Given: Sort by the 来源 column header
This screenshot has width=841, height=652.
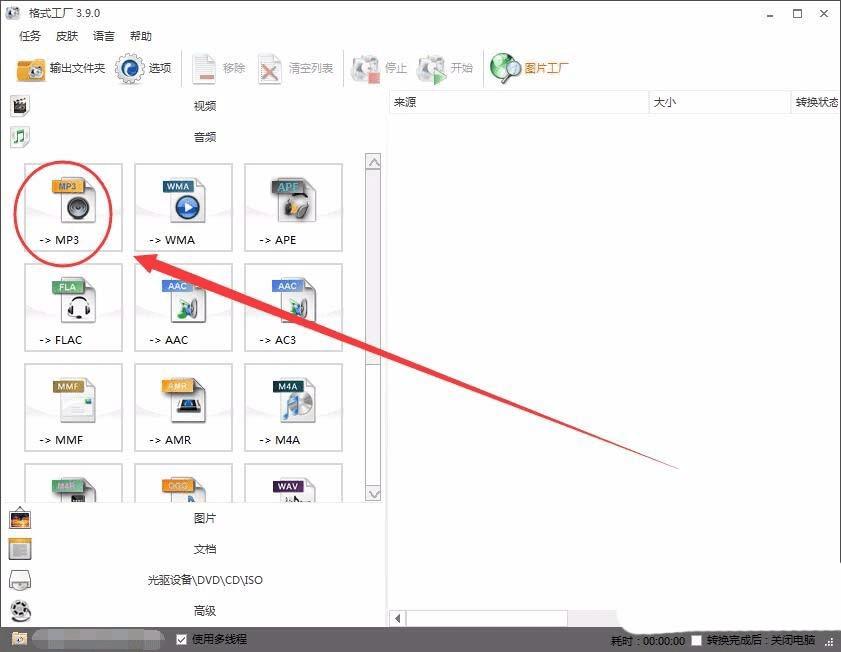Looking at the screenshot, I should 519,102.
